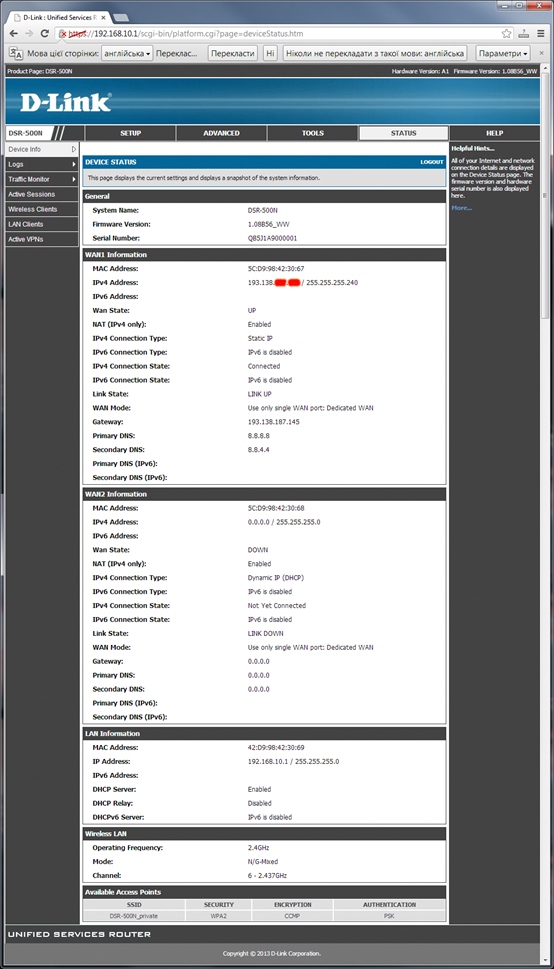Expand Traffic Monitor sidebar submenu
Image resolution: width=554 pixels, height=969 pixels.
[x=42, y=179]
